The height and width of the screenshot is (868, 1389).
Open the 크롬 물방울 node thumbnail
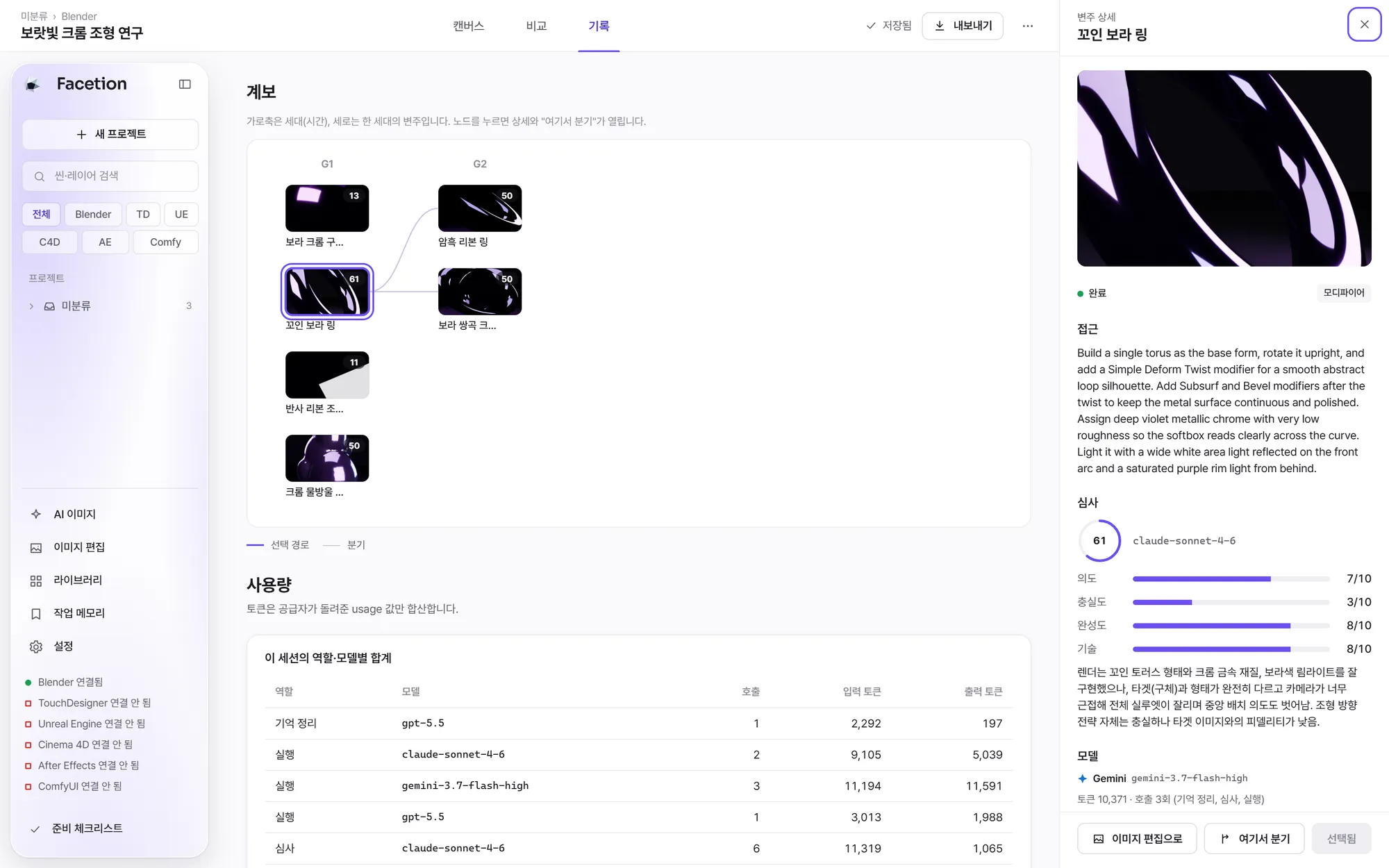pos(327,458)
